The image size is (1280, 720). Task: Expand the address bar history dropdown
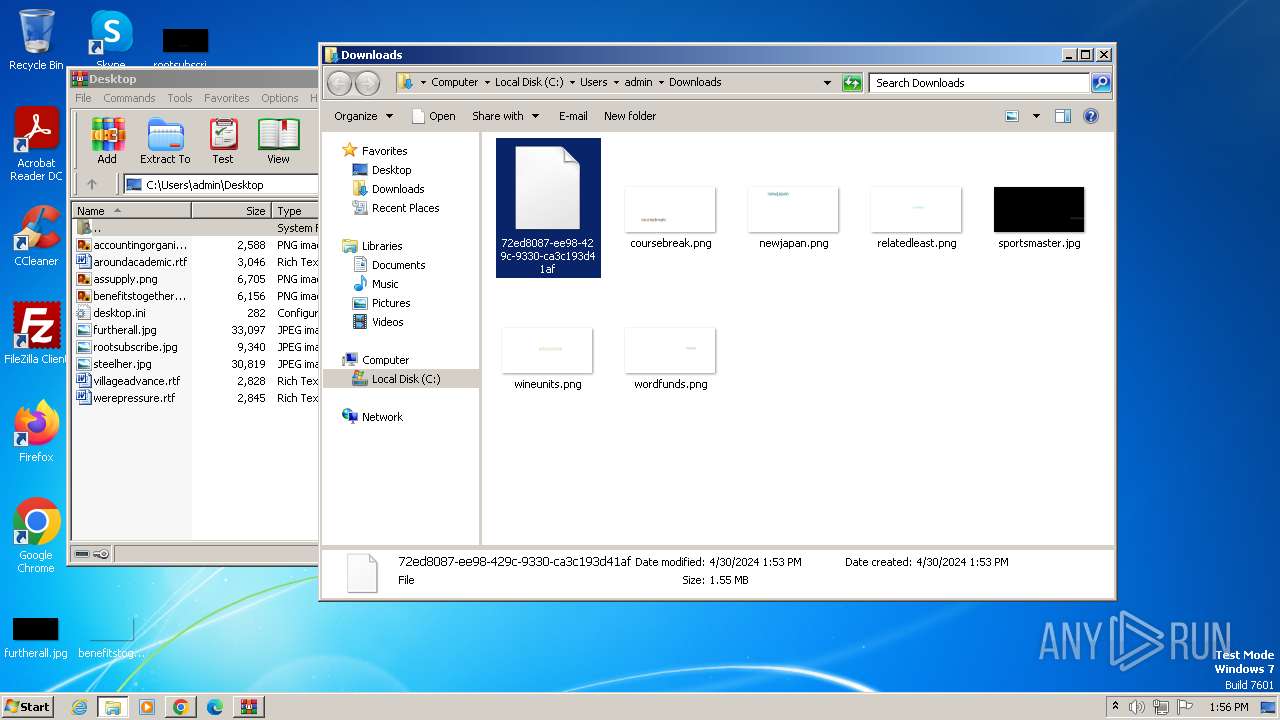(x=827, y=83)
